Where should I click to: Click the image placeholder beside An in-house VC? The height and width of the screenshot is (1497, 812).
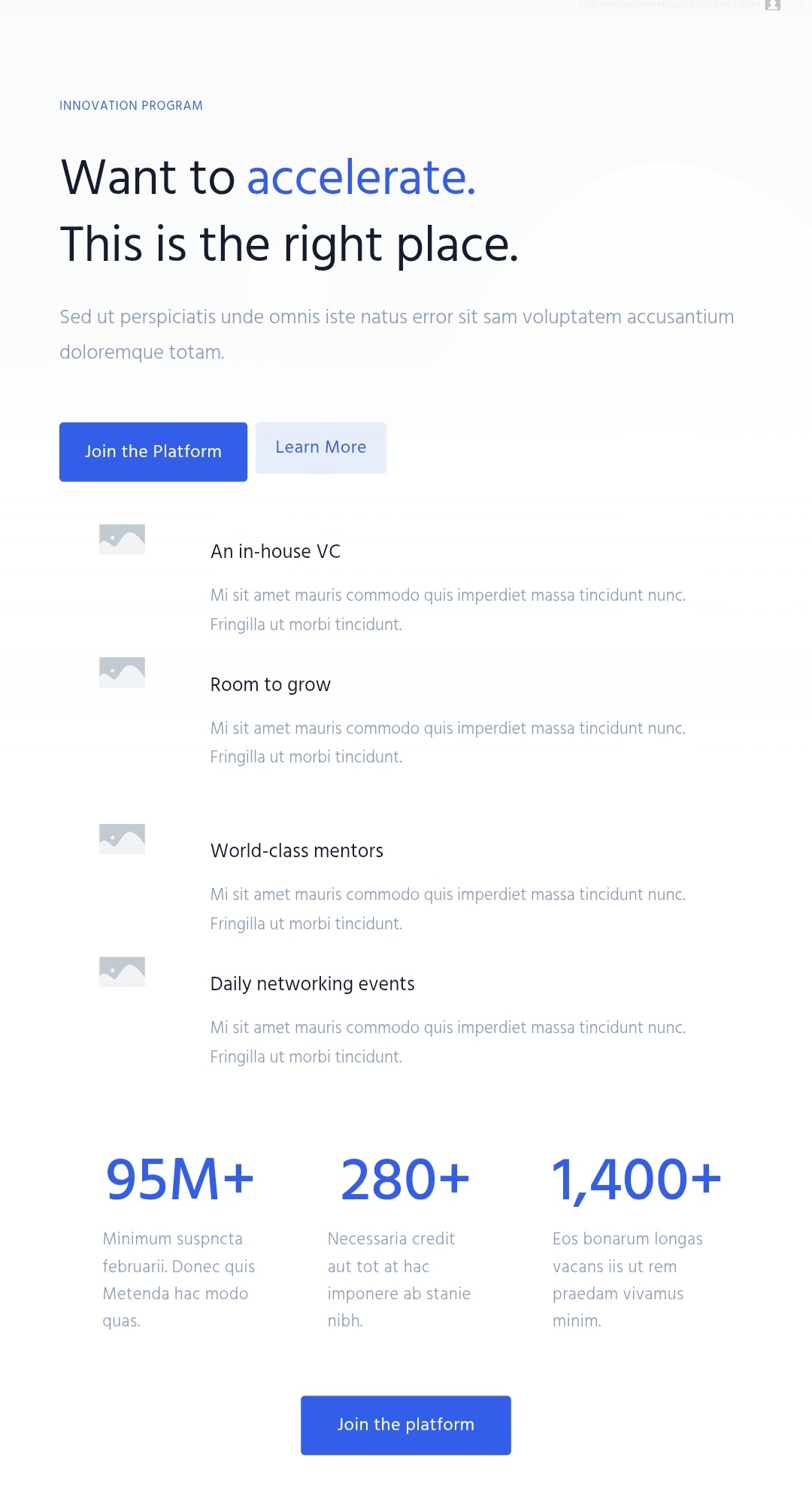click(122, 539)
